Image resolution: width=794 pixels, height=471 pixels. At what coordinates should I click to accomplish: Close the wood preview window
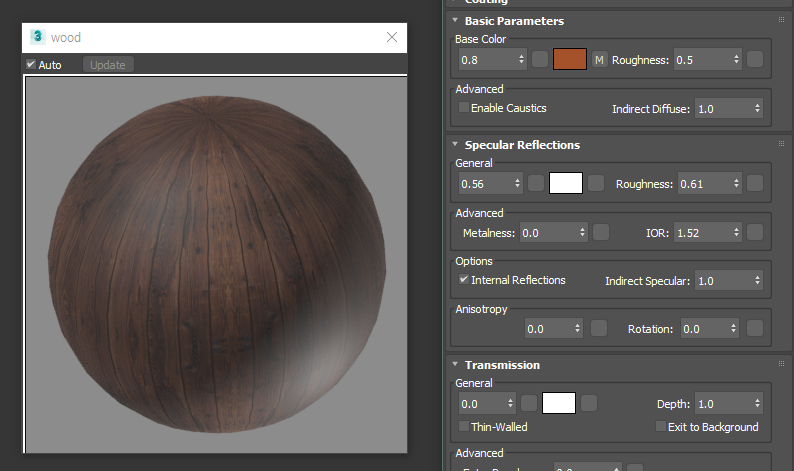pos(392,37)
